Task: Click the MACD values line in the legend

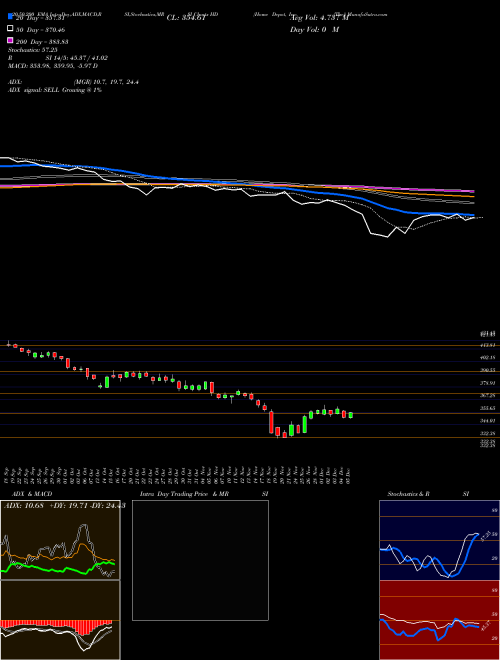Action: coord(53,66)
